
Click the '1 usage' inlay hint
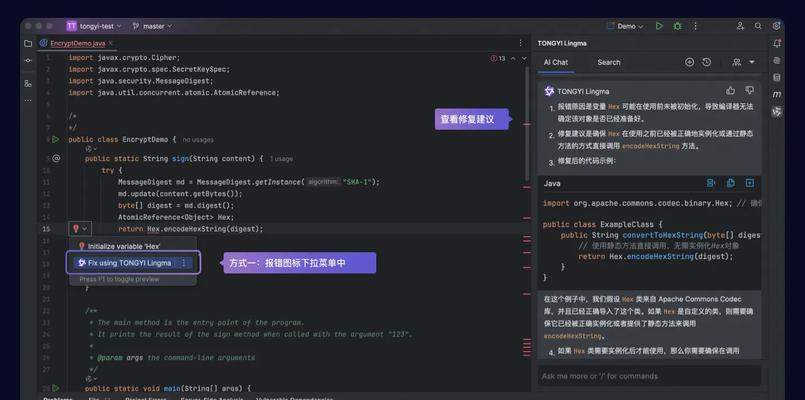coord(281,159)
